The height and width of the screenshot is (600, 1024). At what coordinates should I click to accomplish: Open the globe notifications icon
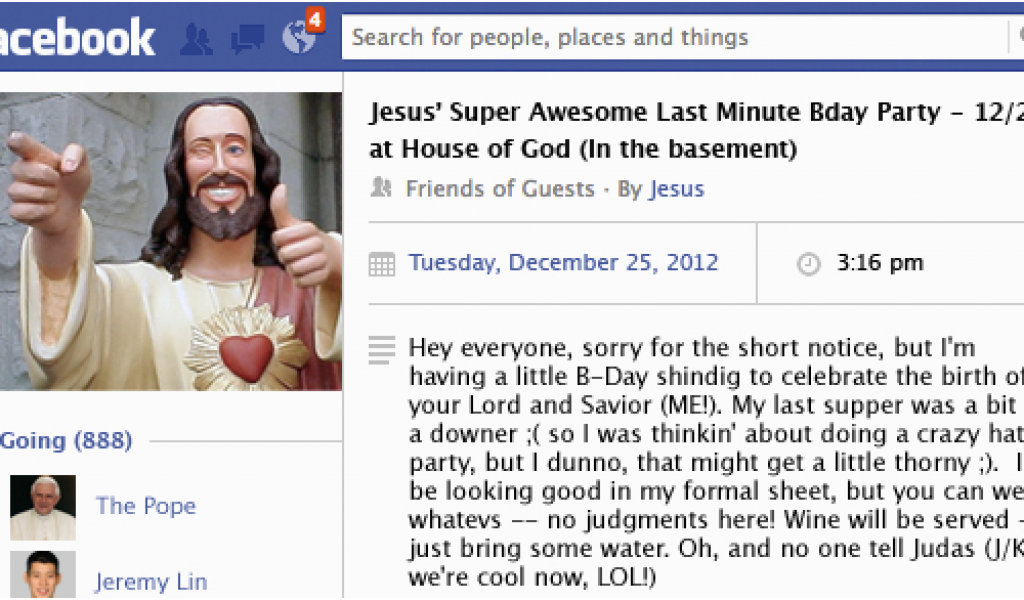click(298, 38)
